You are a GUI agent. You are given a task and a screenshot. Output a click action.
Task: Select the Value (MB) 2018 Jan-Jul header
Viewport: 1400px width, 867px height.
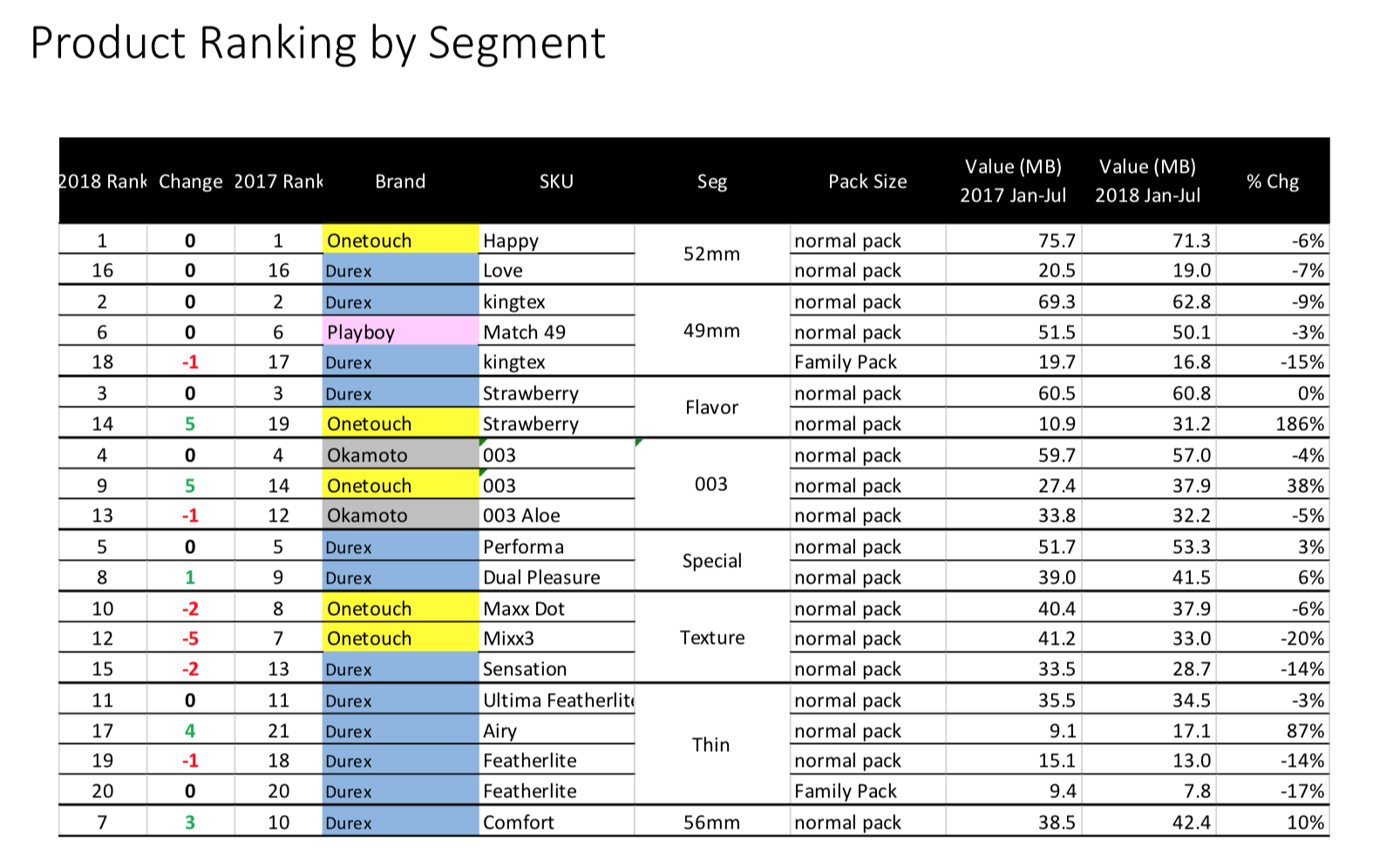coord(1147,181)
